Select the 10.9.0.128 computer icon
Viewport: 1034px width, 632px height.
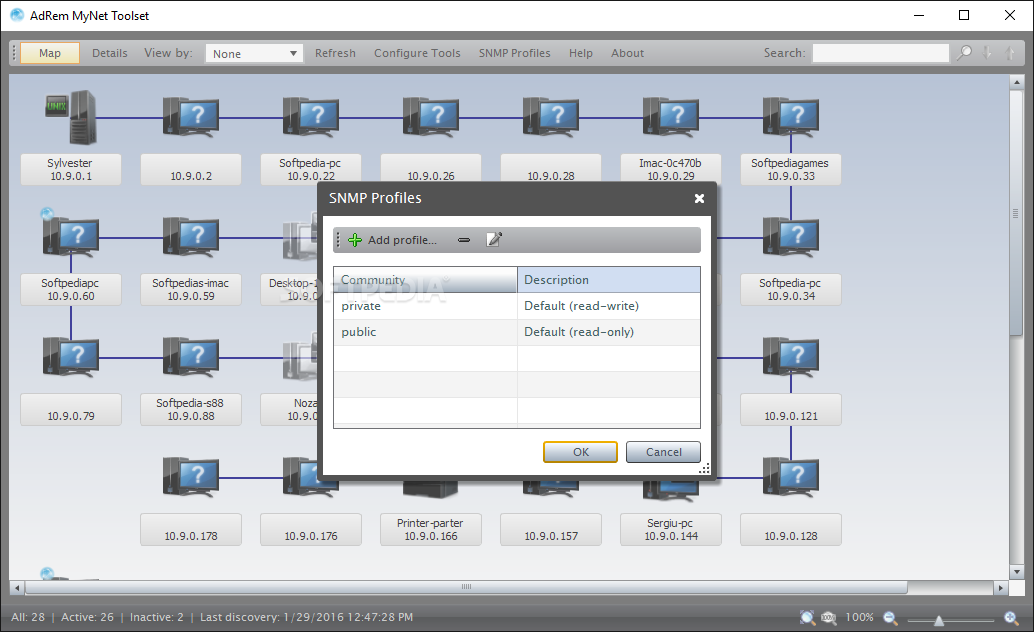tap(791, 476)
